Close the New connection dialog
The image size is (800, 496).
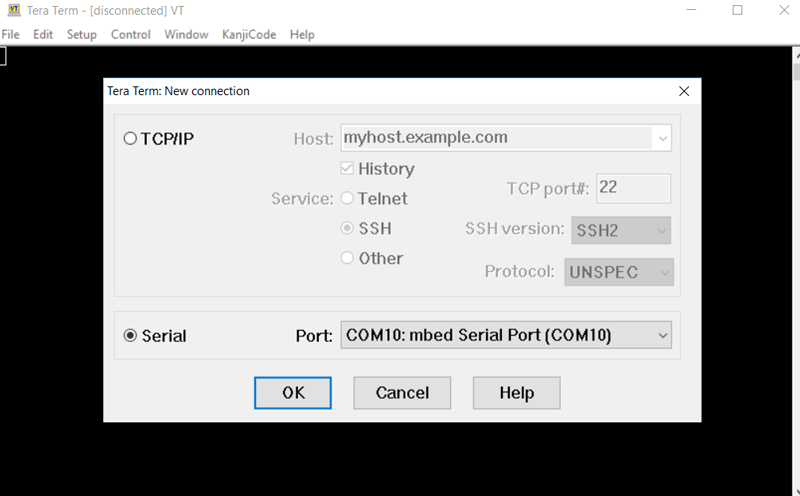pos(684,91)
